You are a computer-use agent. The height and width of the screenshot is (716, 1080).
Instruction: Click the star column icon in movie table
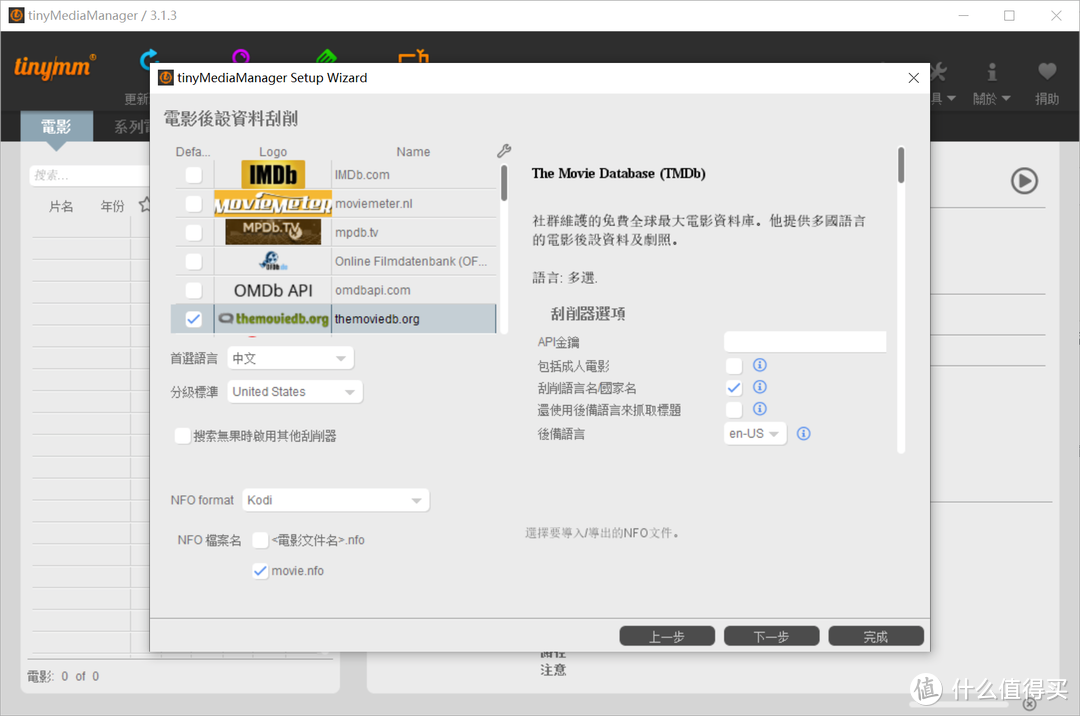point(144,205)
